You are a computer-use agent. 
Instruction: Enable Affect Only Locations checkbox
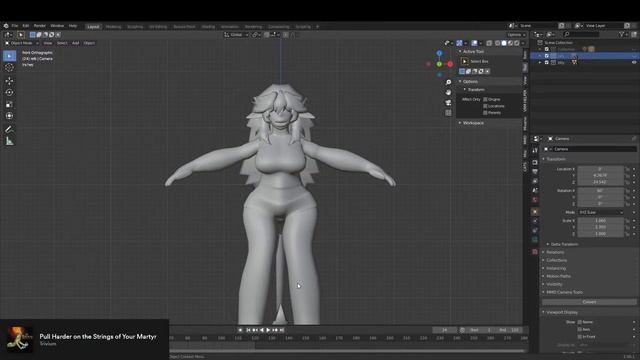pyautogui.click(x=485, y=106)
